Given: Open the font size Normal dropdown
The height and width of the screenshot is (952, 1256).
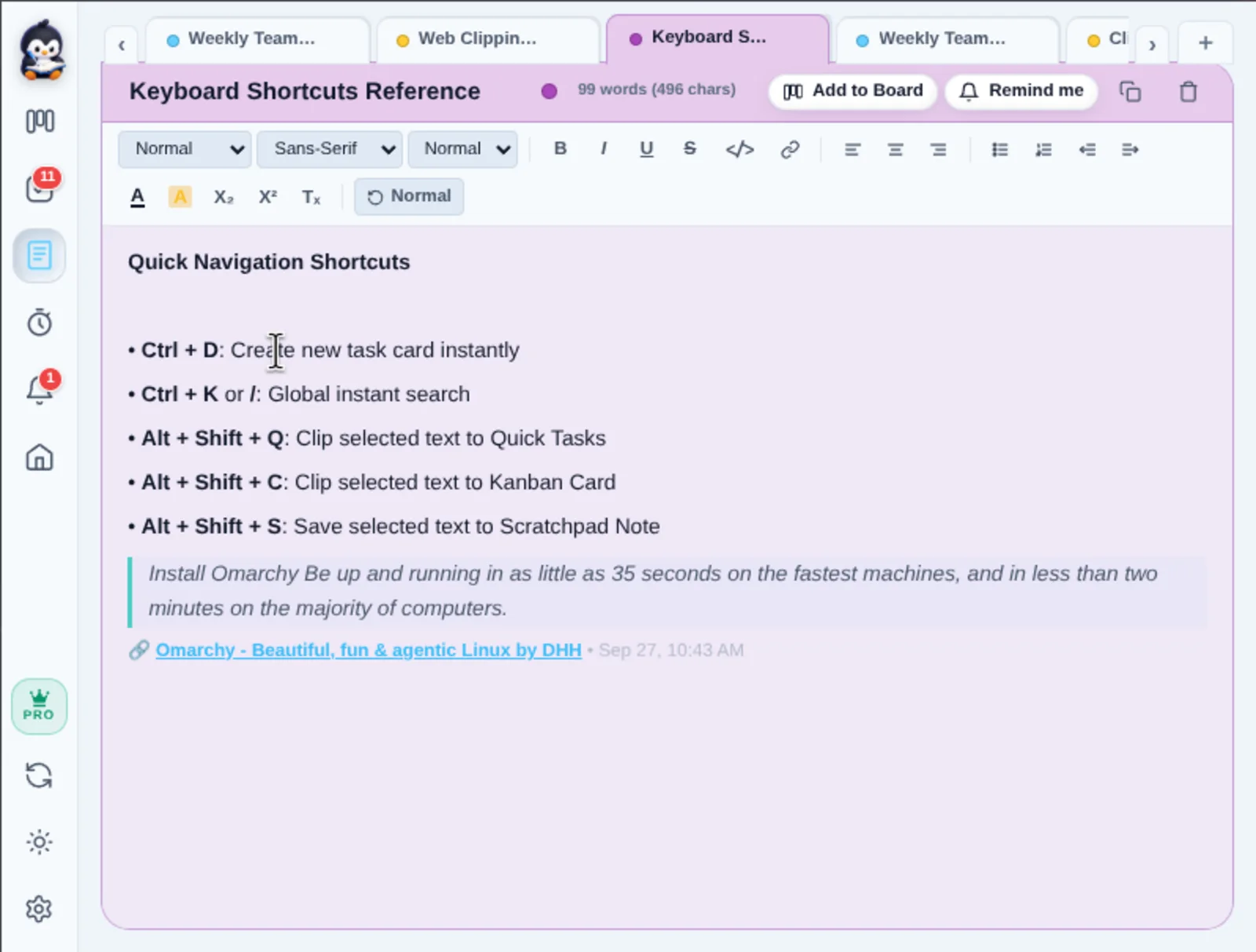Looking at the screenshot, I should click(x=462, y=149).
